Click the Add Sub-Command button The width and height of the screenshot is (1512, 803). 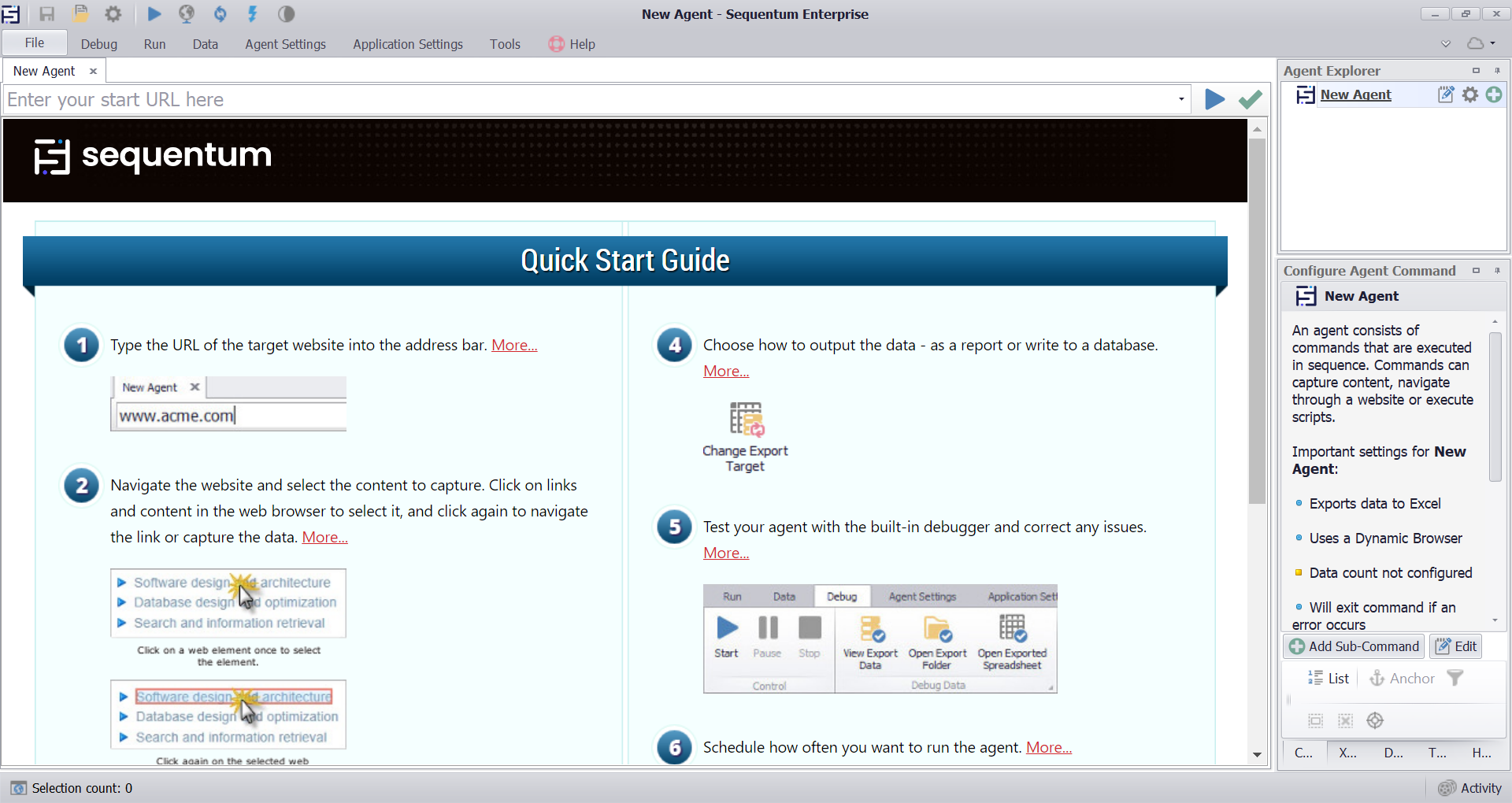(x=1354, y=646)
